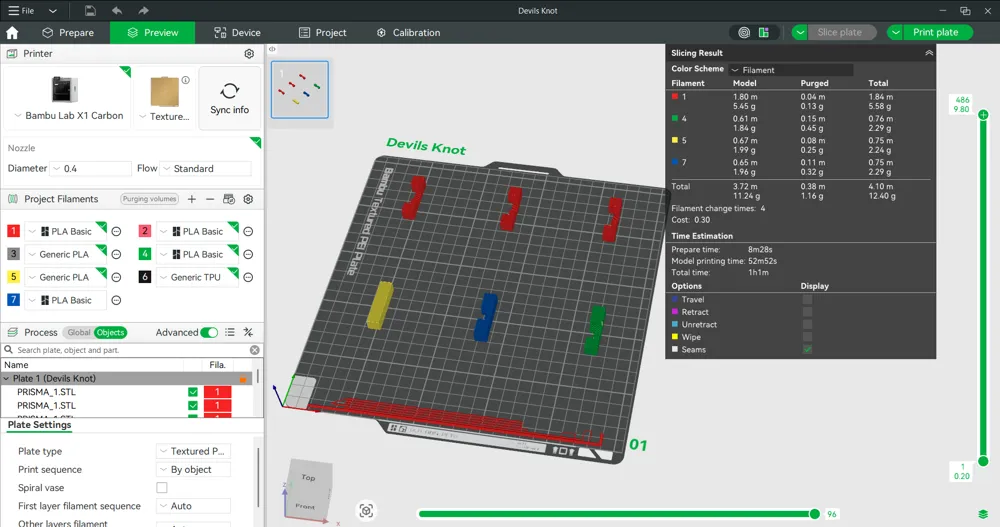Click the filament spool icon in top bar

[744, 33]
